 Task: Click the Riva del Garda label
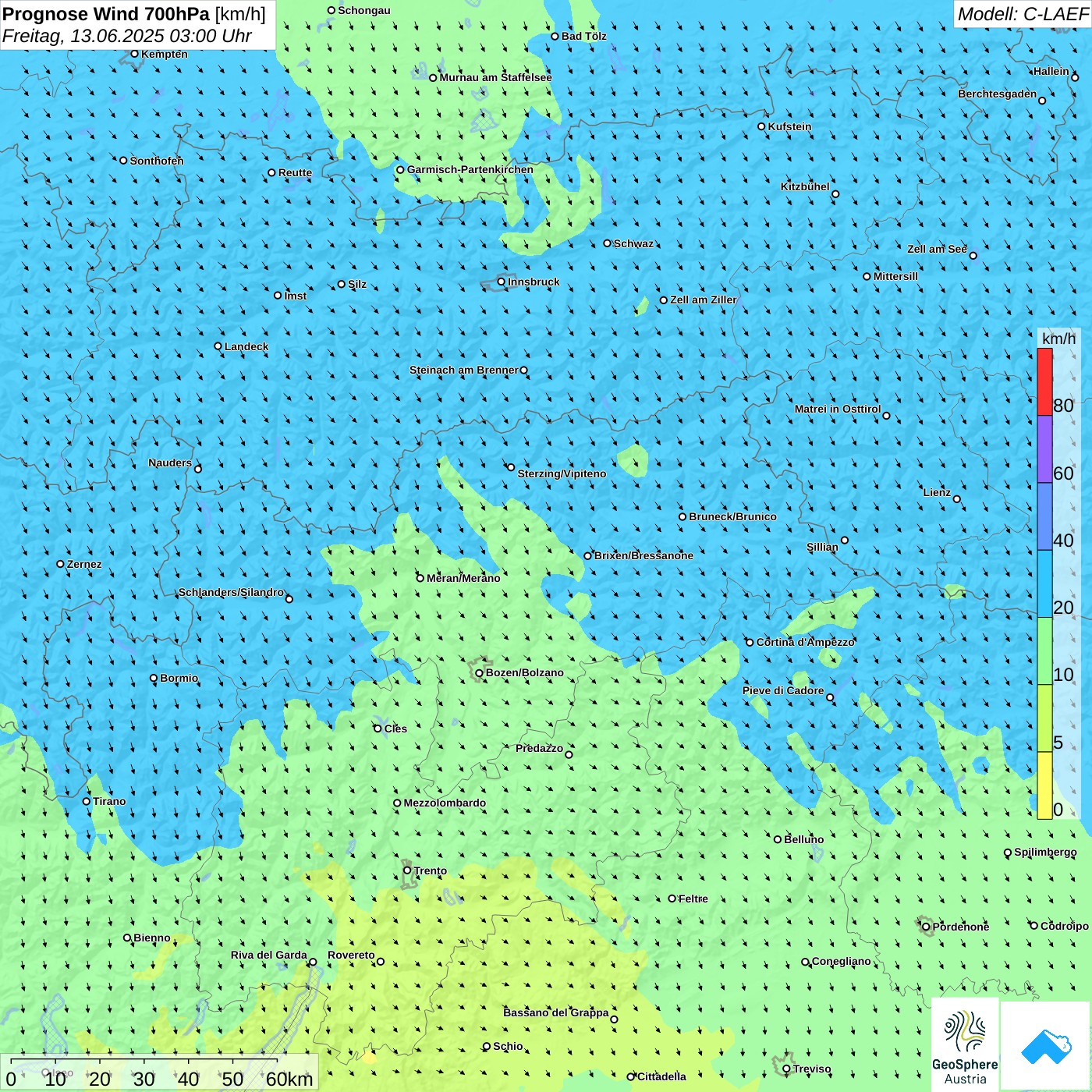click(269, 955)
